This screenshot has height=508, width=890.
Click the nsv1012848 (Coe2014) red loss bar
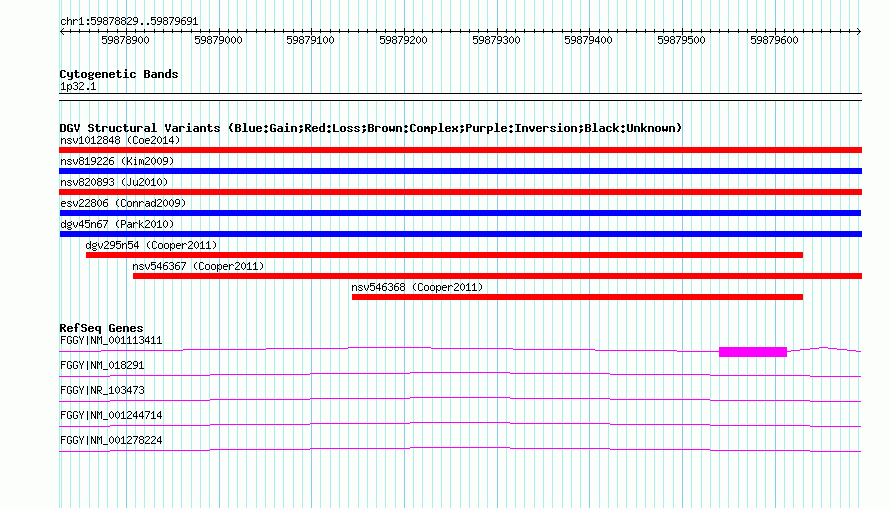tap(460, 150)
